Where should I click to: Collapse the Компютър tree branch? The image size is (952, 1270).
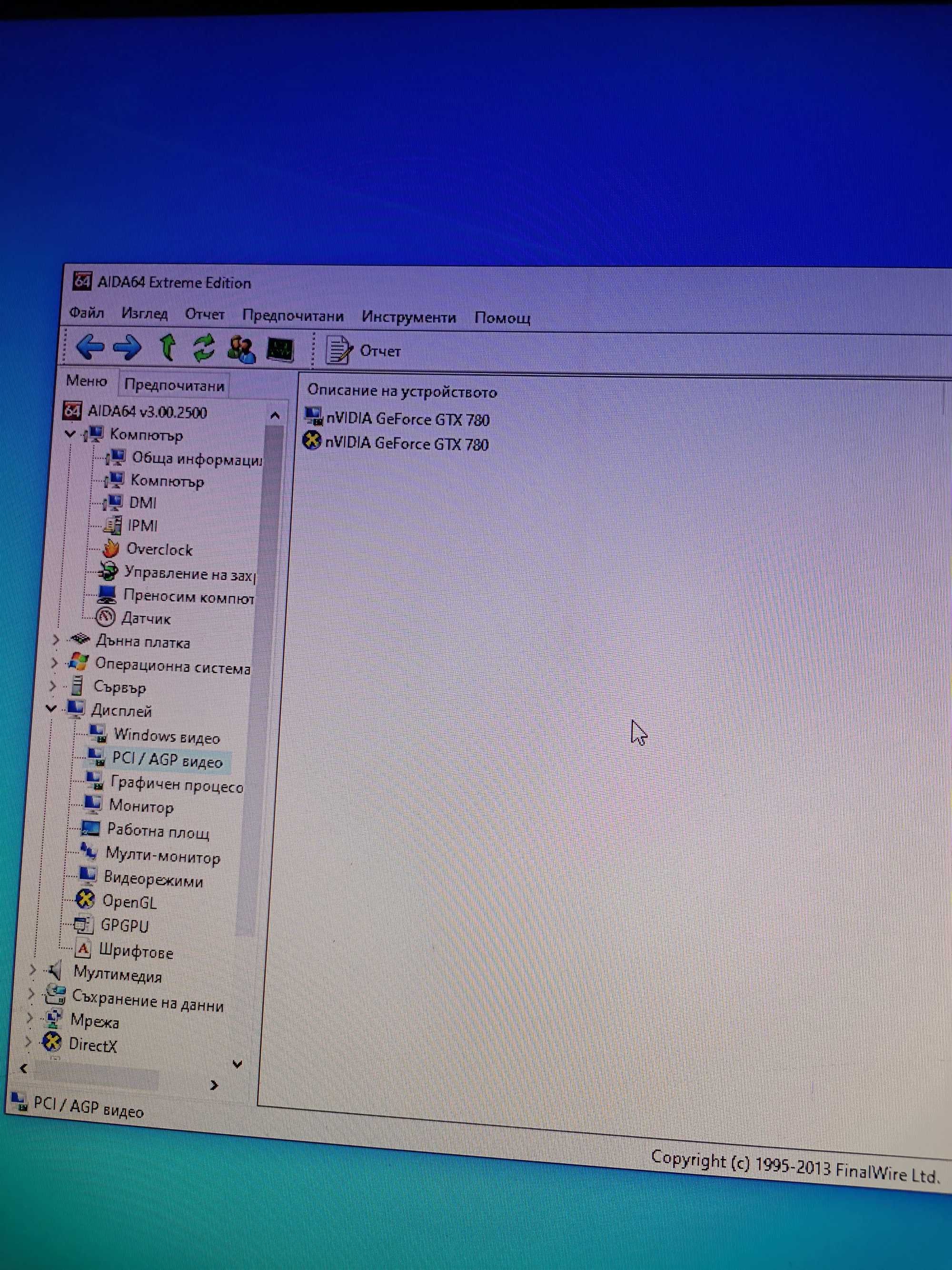69,433
